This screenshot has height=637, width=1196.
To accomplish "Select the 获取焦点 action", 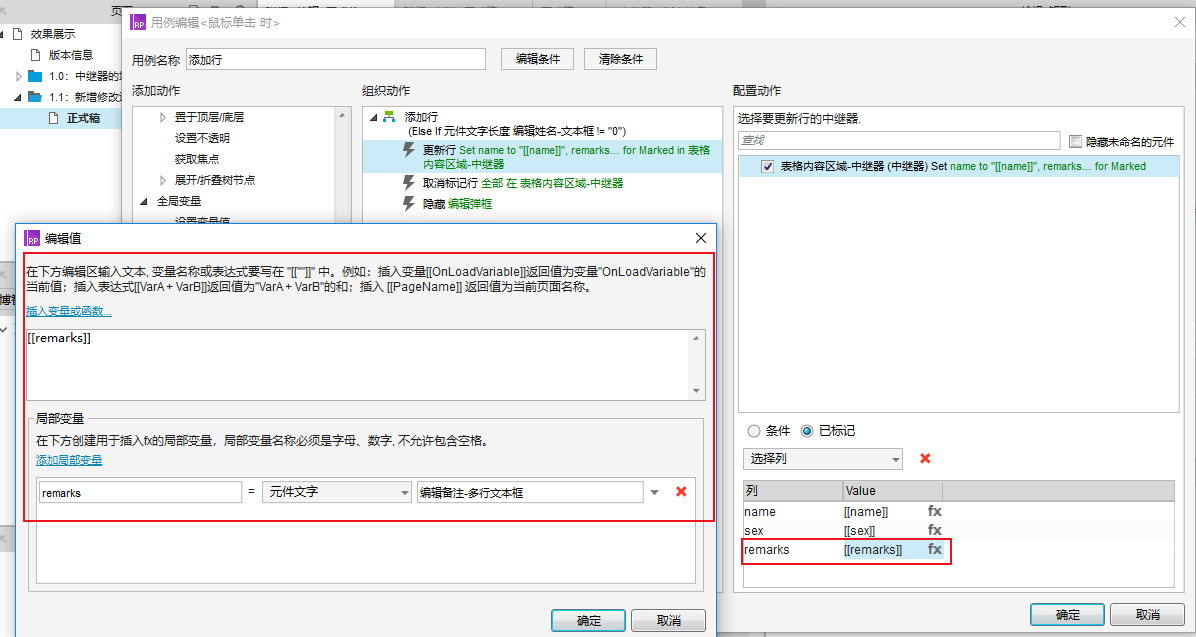I will coord(197,159).
